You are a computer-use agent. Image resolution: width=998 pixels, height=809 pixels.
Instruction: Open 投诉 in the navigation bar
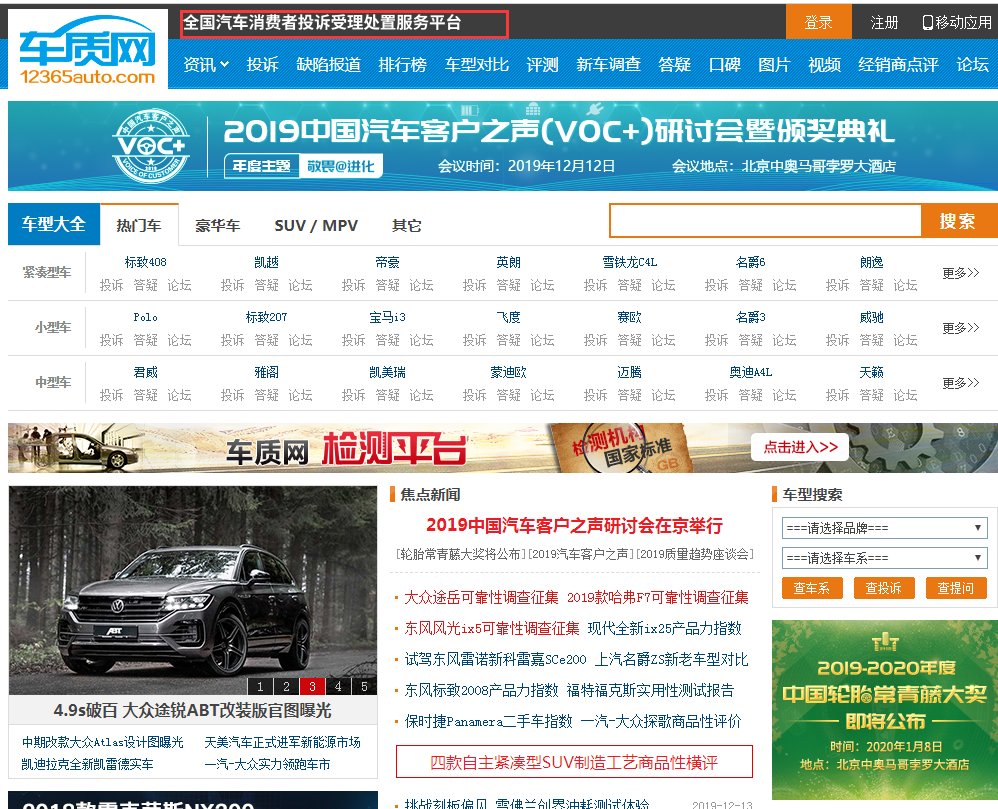[262, 64]
